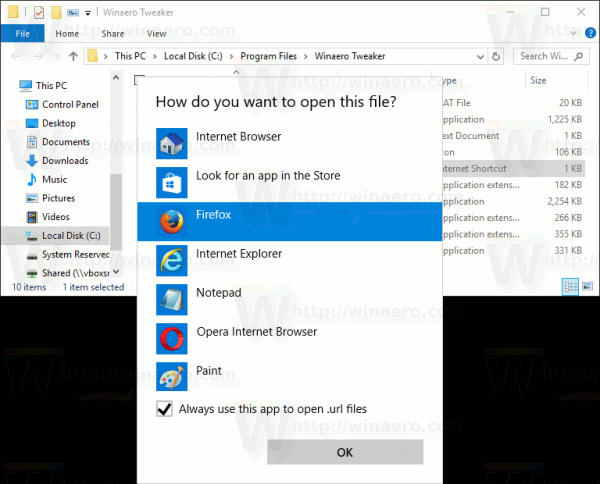Sort files by the Size column header
Image resolution: width=600 pixels, height=484 pixels.
[x=538, y=80]
